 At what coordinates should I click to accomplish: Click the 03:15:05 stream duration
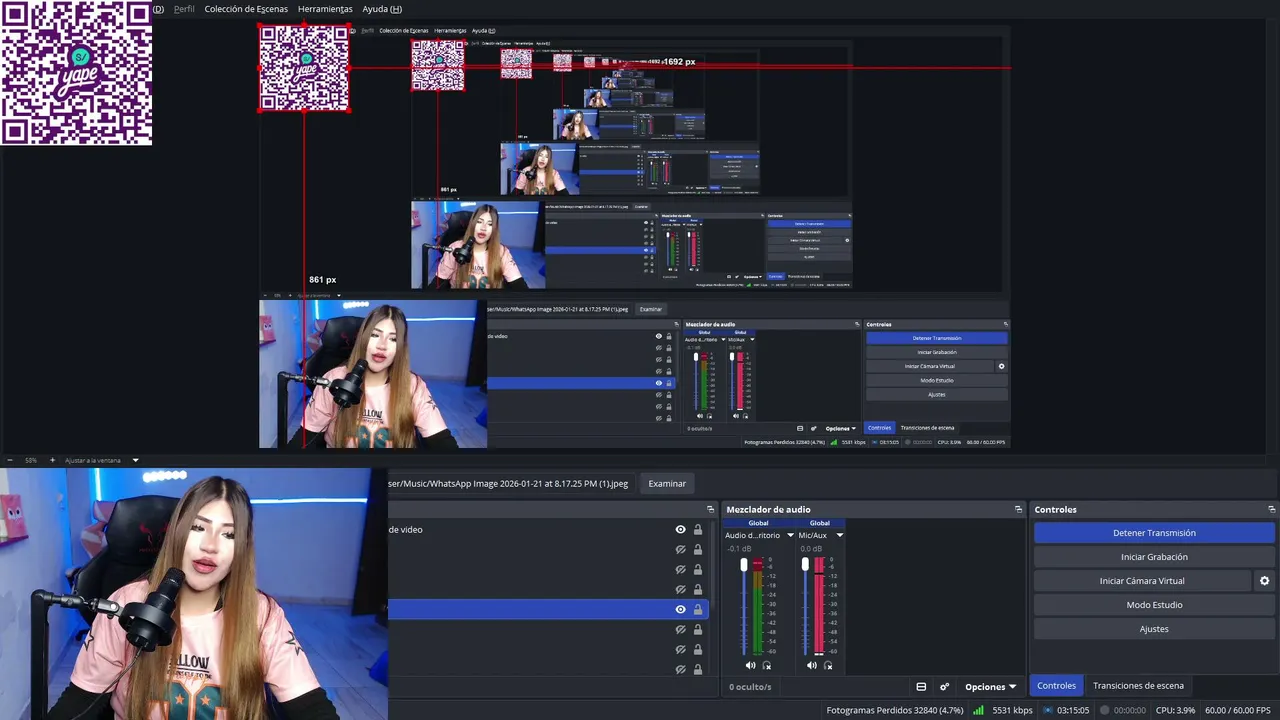(1073, 710)
